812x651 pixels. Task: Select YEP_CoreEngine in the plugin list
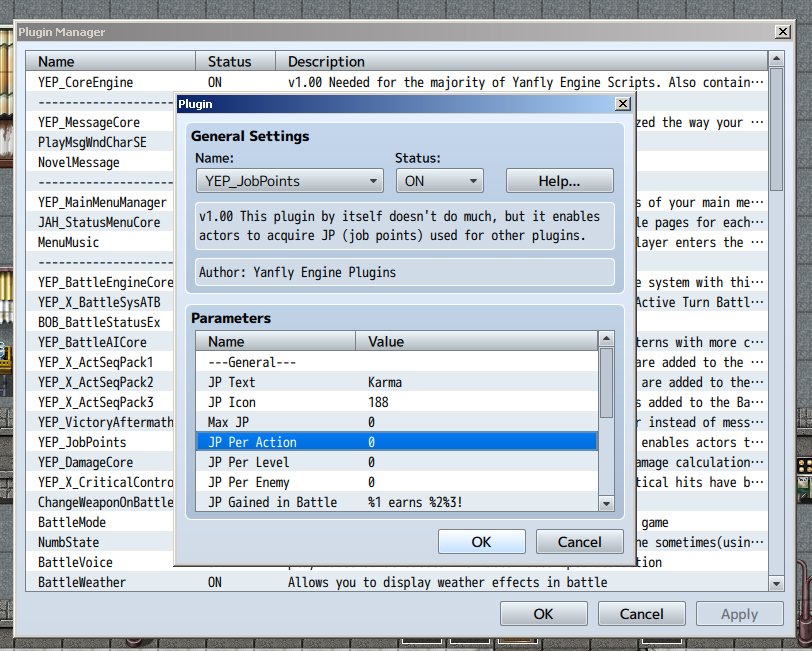[85, 82]
